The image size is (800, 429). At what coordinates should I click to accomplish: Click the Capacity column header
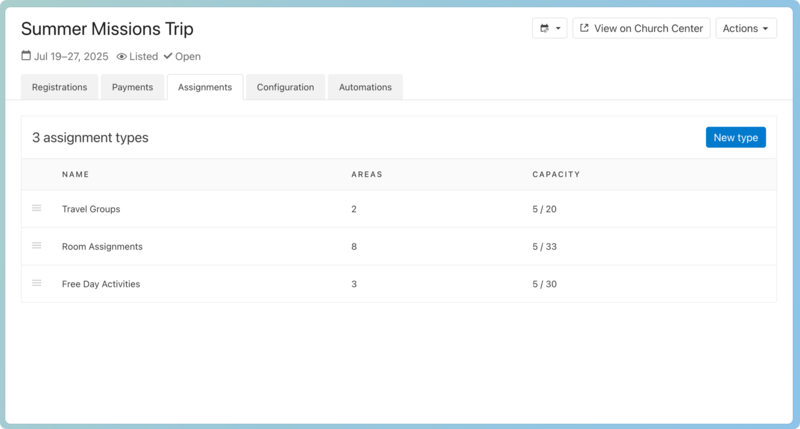point(556,174)
